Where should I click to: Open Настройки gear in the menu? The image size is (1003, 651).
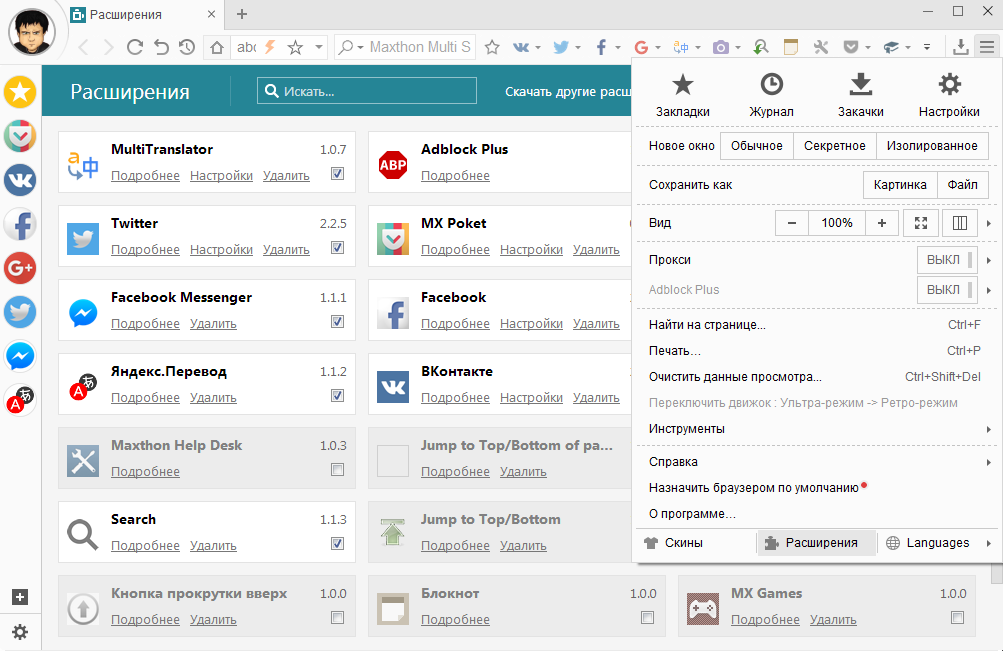[949, 95]
